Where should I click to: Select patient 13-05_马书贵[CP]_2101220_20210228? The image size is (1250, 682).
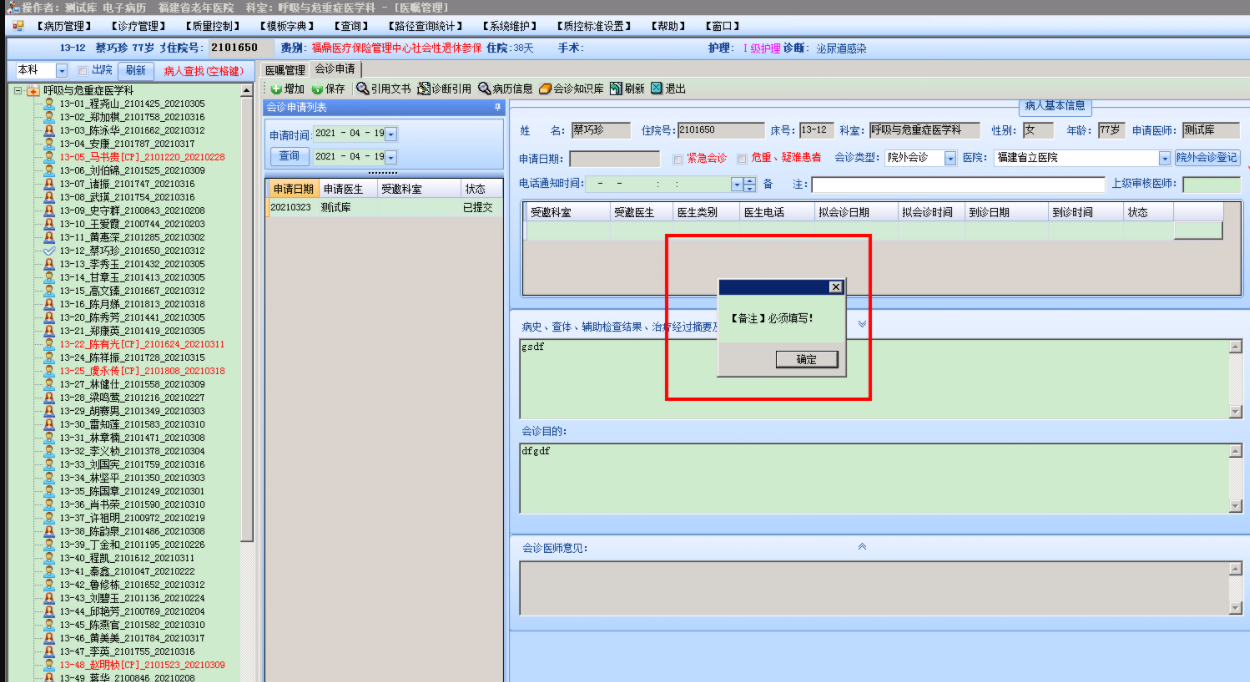point(142,157)
